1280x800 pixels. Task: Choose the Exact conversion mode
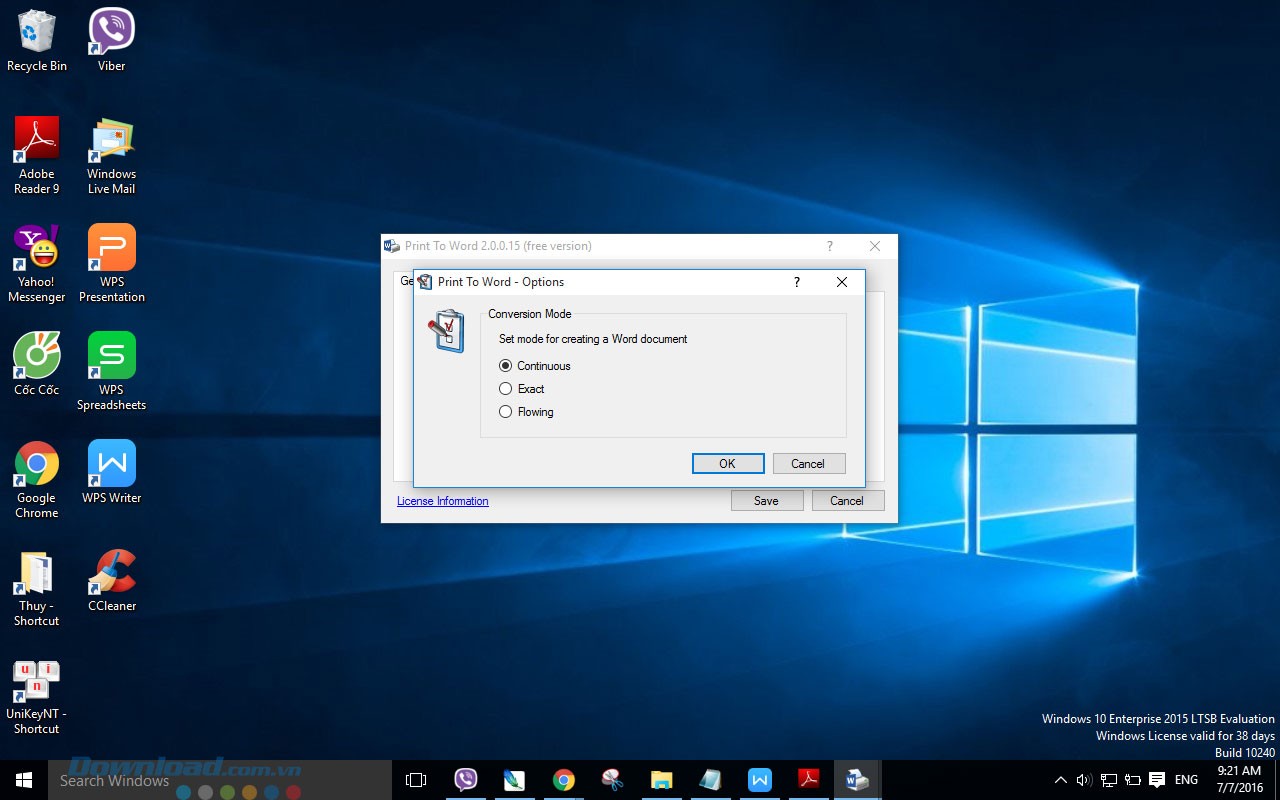506,389
